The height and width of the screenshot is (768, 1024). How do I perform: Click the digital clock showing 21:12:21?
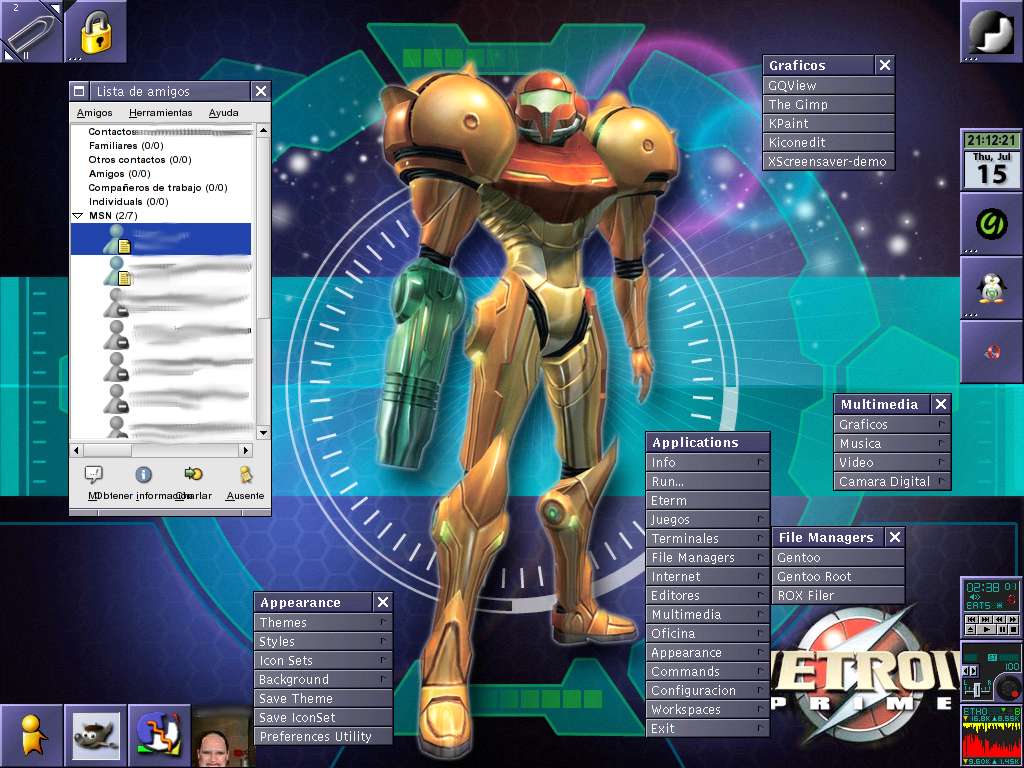point(991,140)
